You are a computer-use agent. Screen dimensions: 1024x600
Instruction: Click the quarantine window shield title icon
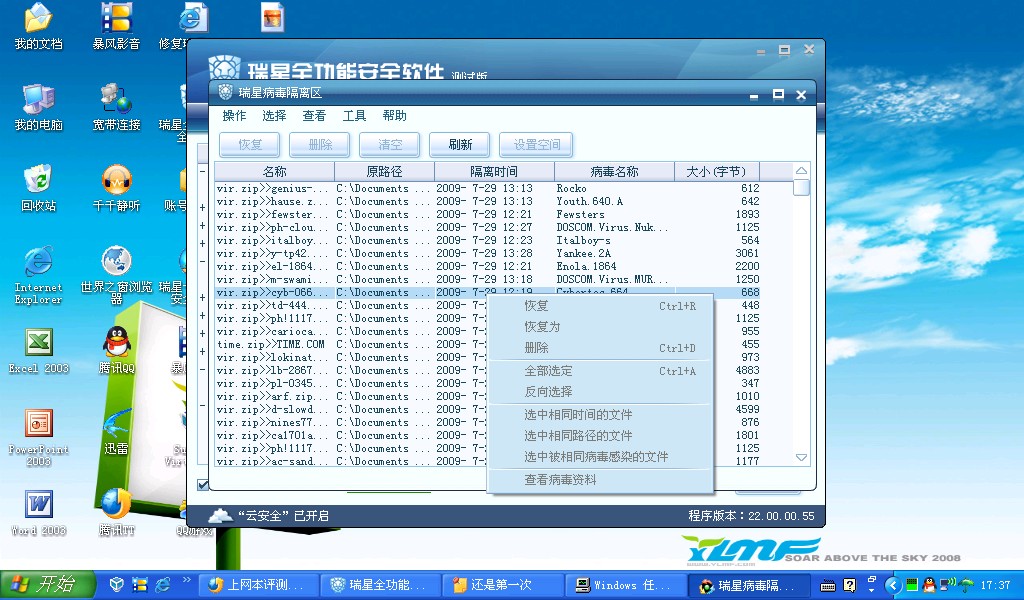(225, 92)
